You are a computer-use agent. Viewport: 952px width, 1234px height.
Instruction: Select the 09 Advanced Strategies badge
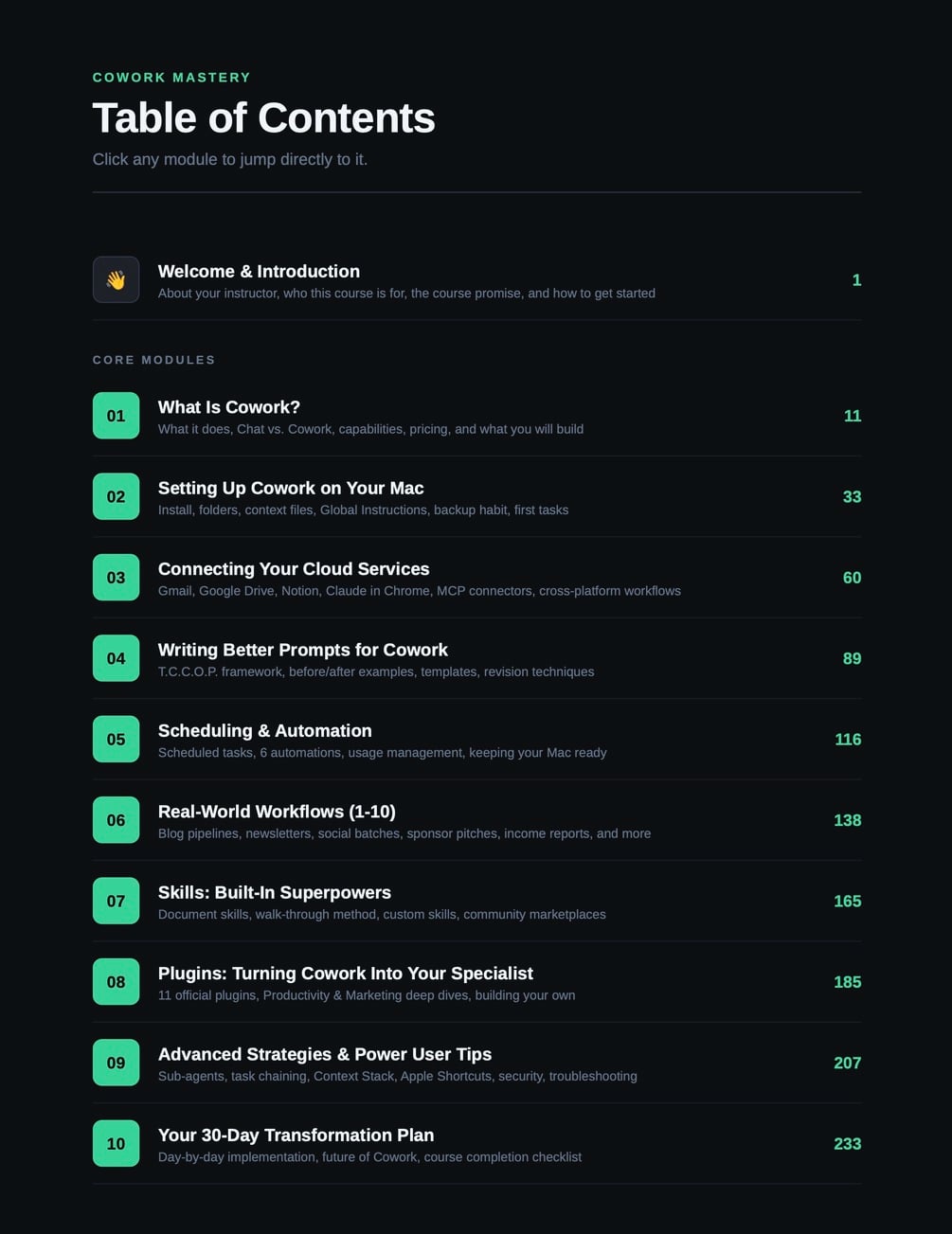click(116, 1063)
